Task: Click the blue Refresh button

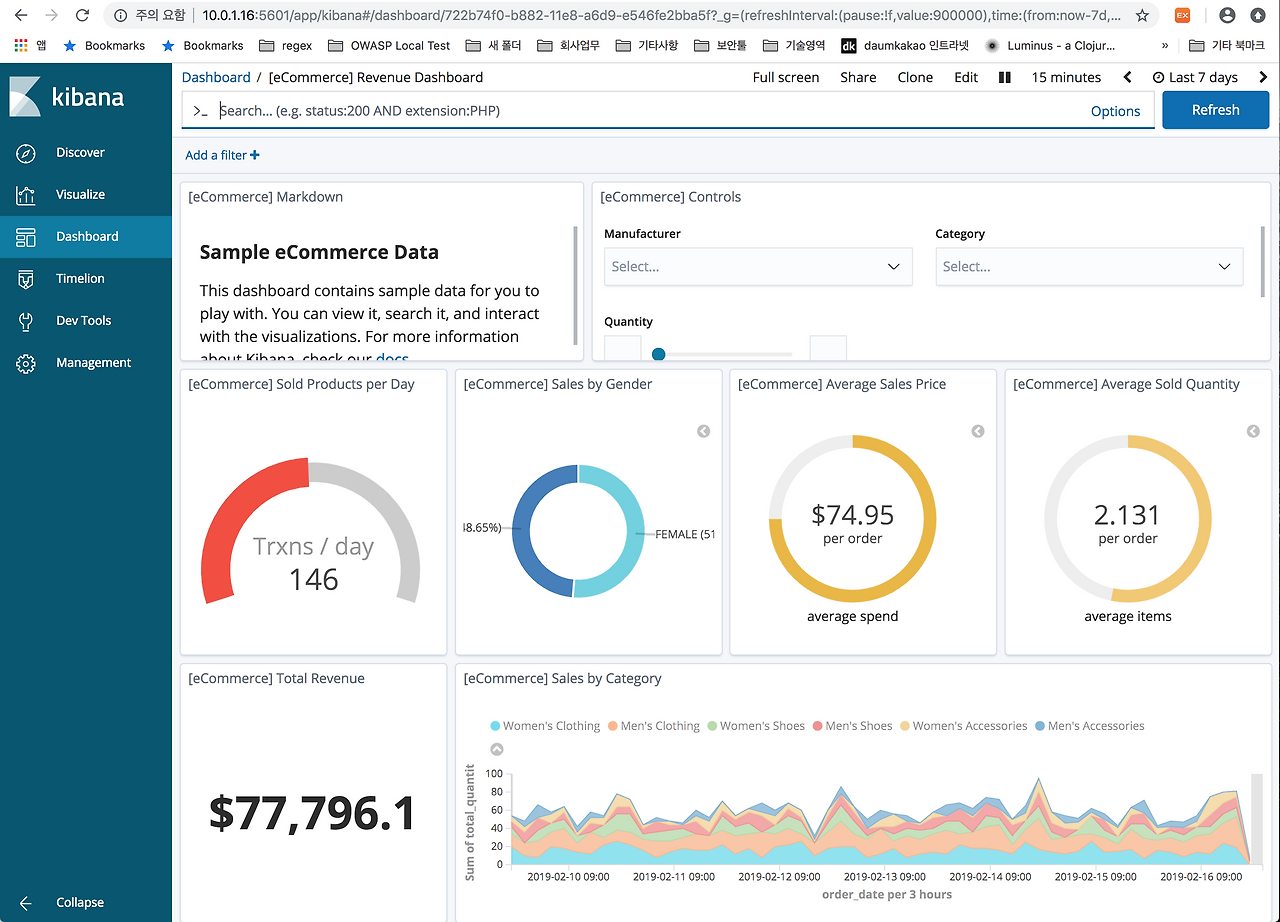Action: coord(1215,110)
